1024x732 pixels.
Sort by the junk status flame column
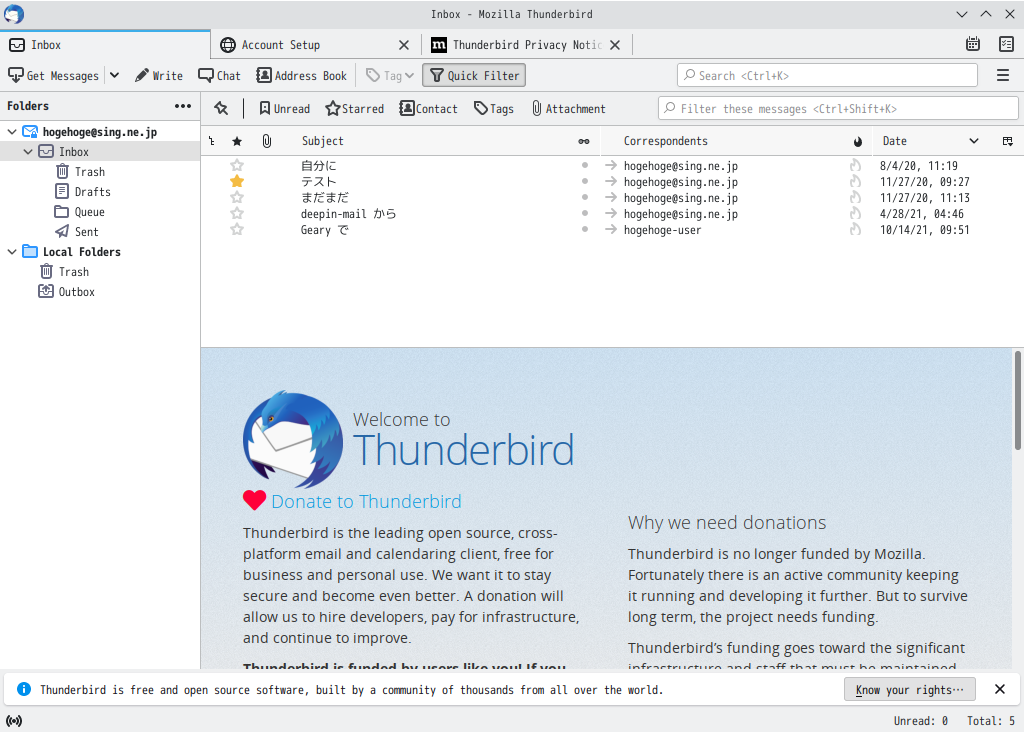(x=857, y=141)
